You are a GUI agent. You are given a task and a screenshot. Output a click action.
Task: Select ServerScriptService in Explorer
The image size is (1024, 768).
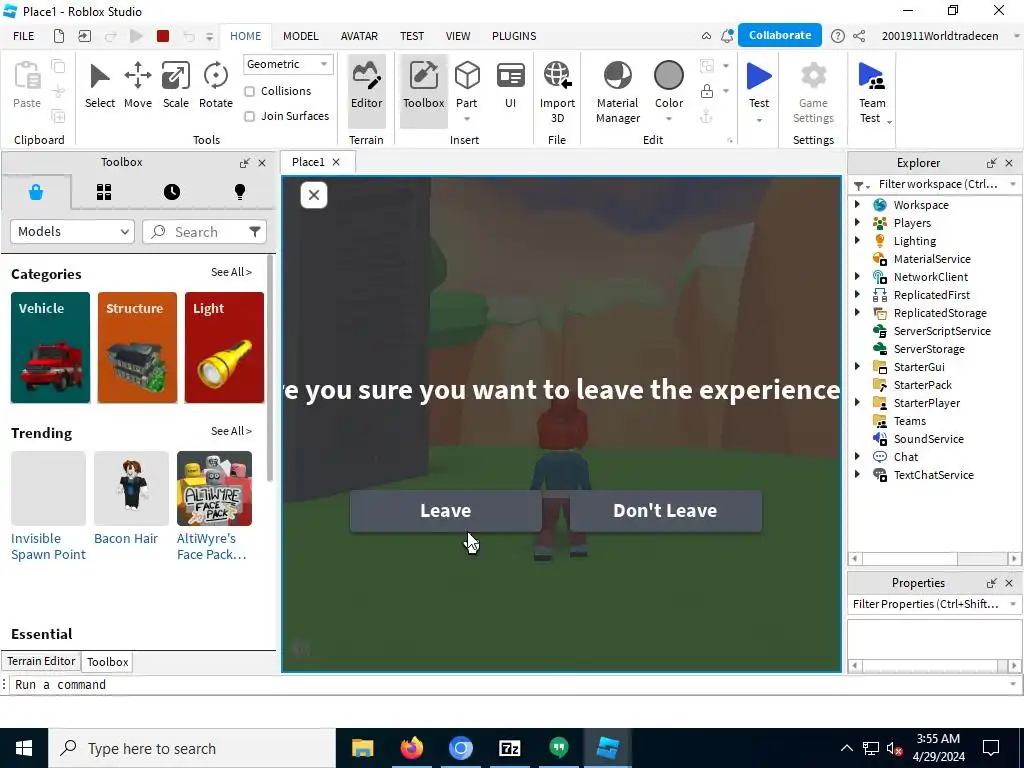[x=942, y=330]
